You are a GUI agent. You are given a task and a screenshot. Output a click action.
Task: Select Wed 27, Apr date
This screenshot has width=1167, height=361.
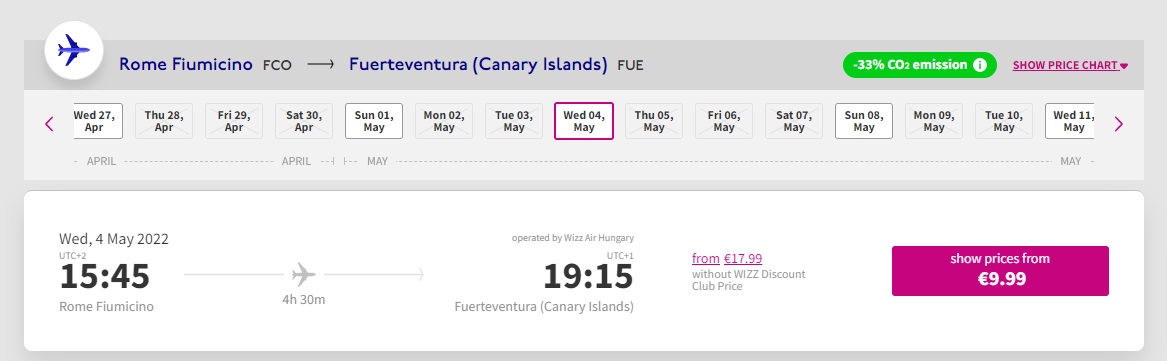pos(97,121)
